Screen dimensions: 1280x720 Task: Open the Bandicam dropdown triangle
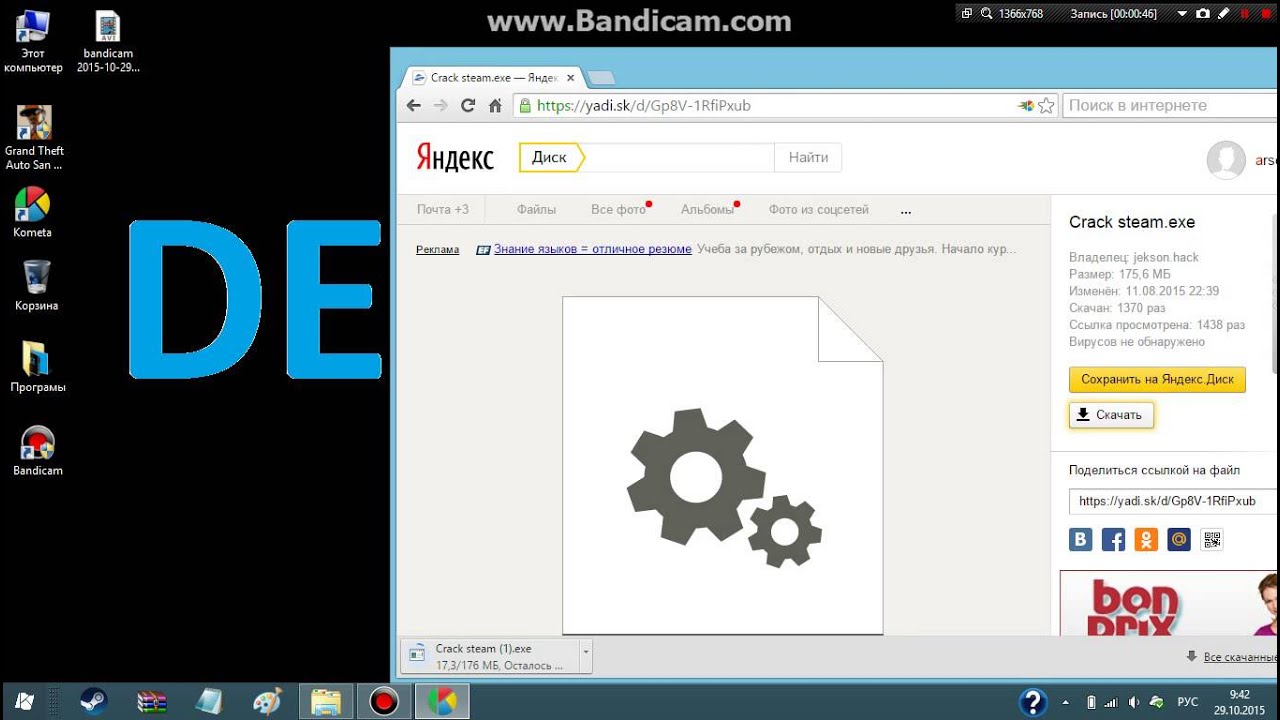pos(1182,14)
